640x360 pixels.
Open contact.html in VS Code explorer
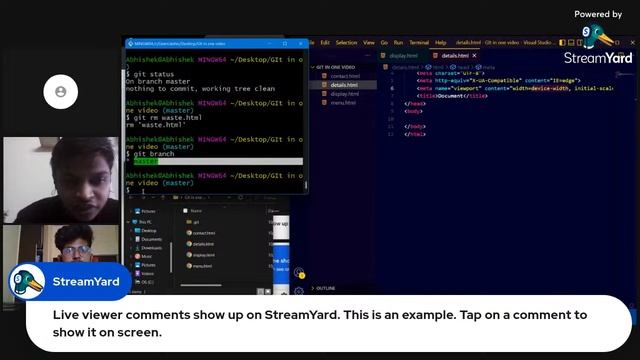345,76
